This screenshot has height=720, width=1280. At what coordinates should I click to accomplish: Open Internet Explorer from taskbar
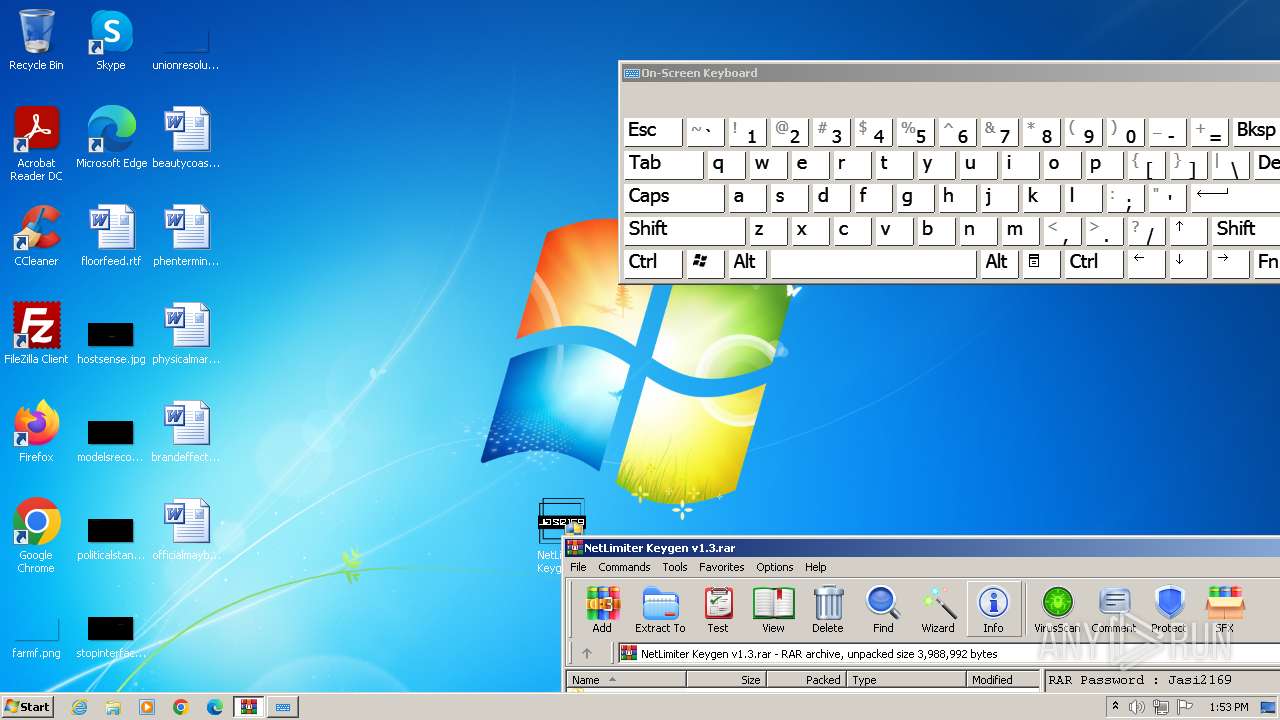[x=79, y=707]
